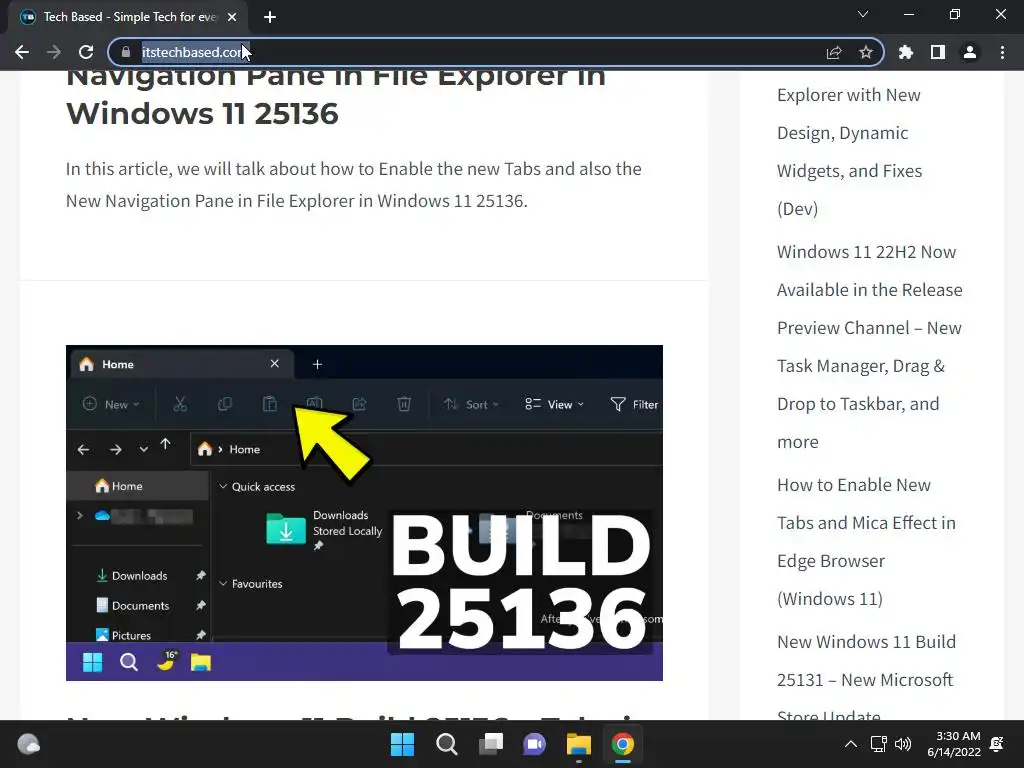This screenshot has width=1024, height=768.
Task: Bookmark the page with the star icon
Action: point(866,52)
